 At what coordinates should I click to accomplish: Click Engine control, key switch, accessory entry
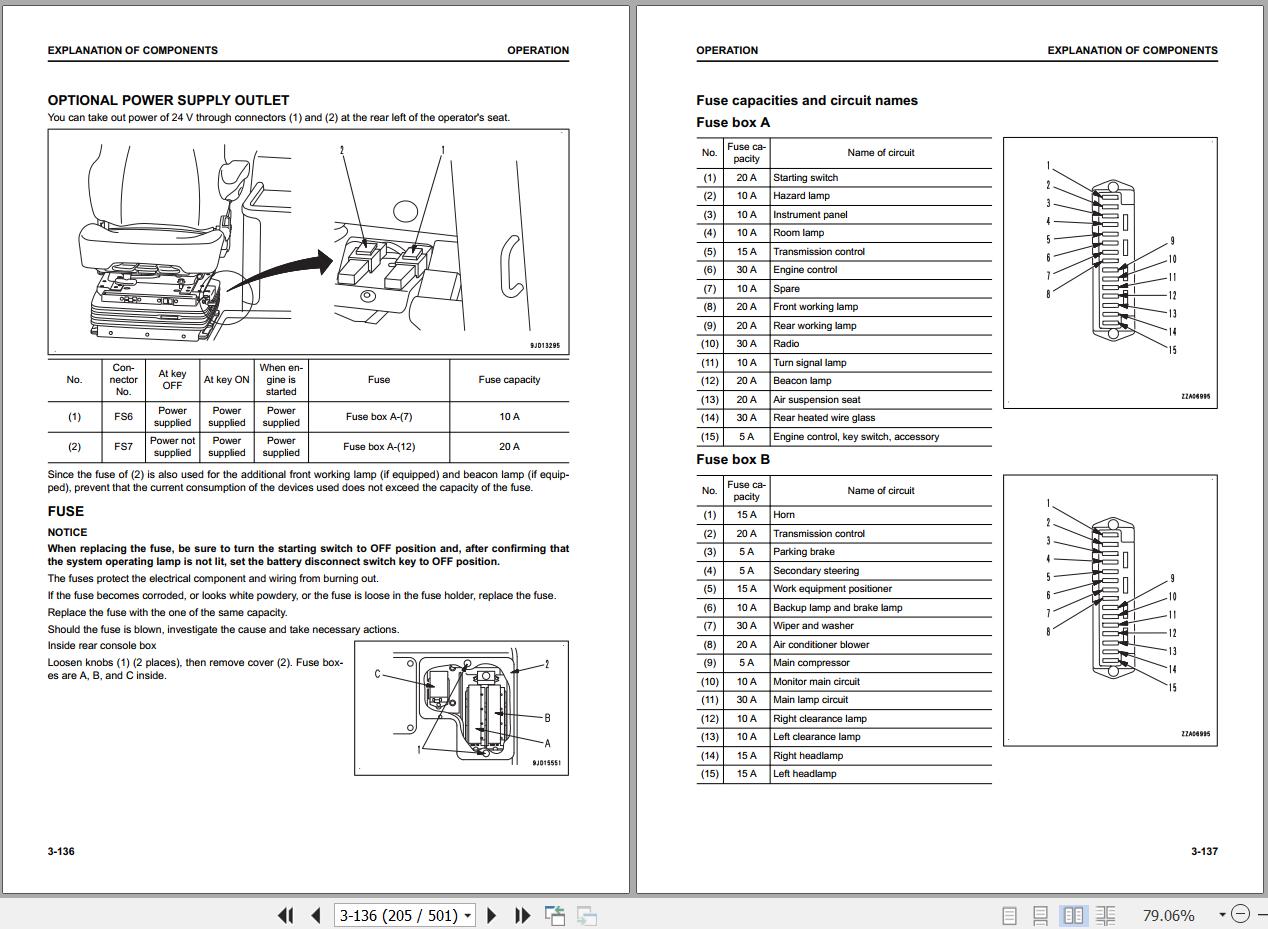coord(856,437)
